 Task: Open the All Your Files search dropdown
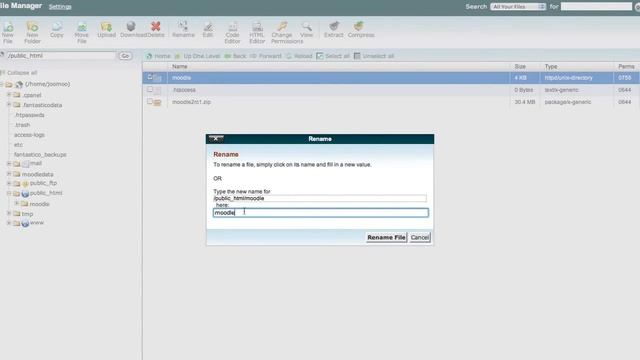pos(518,7)
